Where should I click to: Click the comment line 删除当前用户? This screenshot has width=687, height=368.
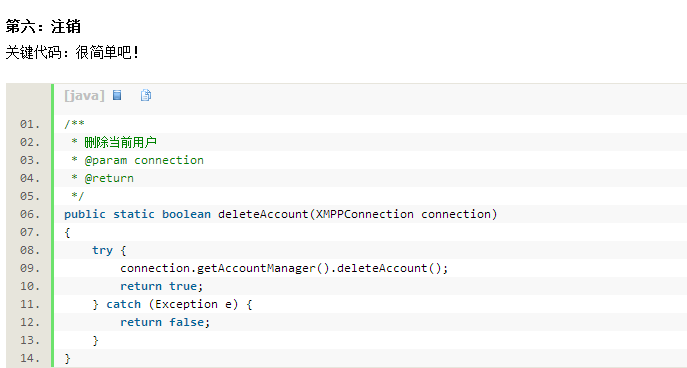pos(114,142)
